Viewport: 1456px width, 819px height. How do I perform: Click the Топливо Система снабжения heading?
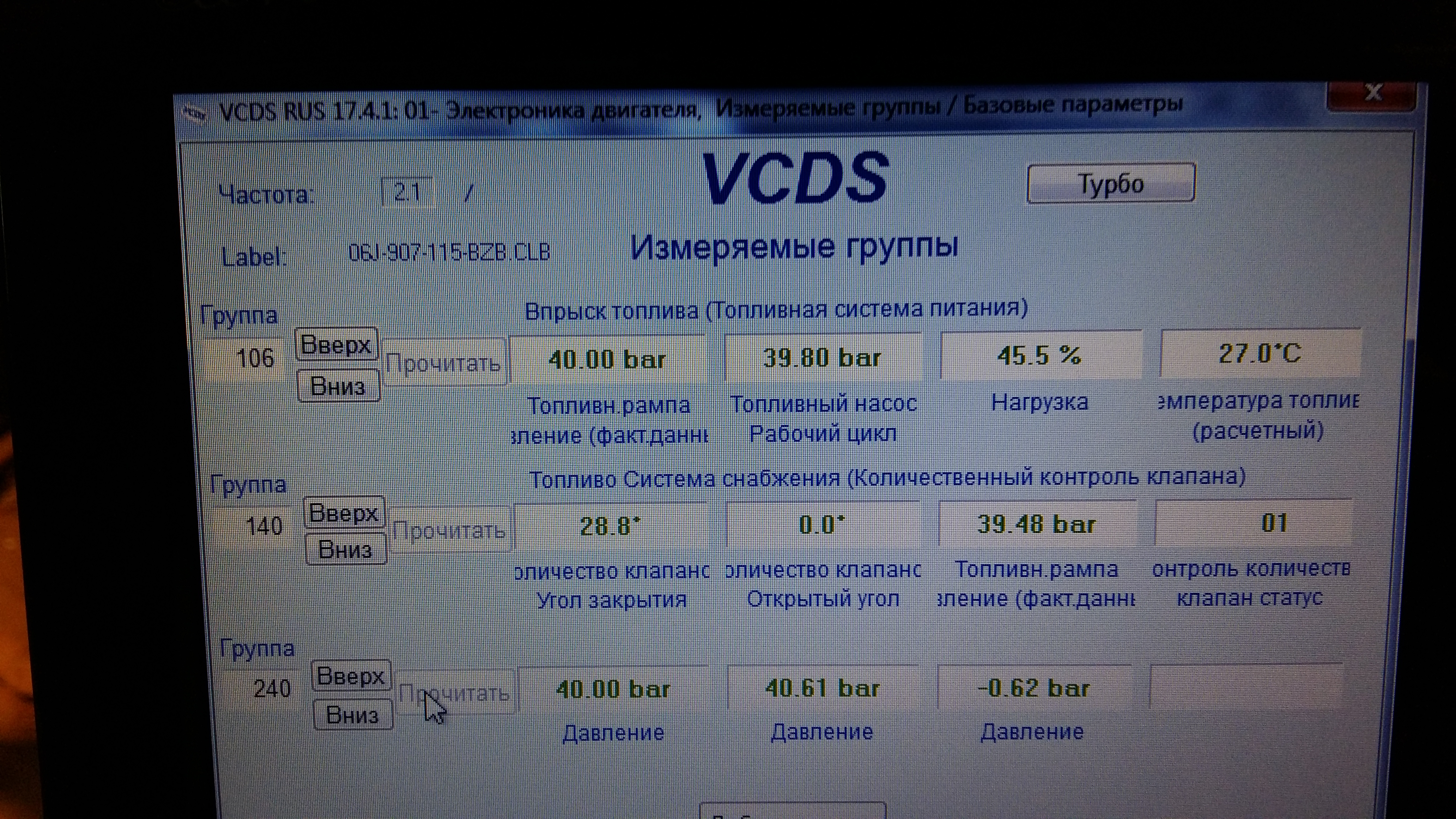(x=887, y=478)
